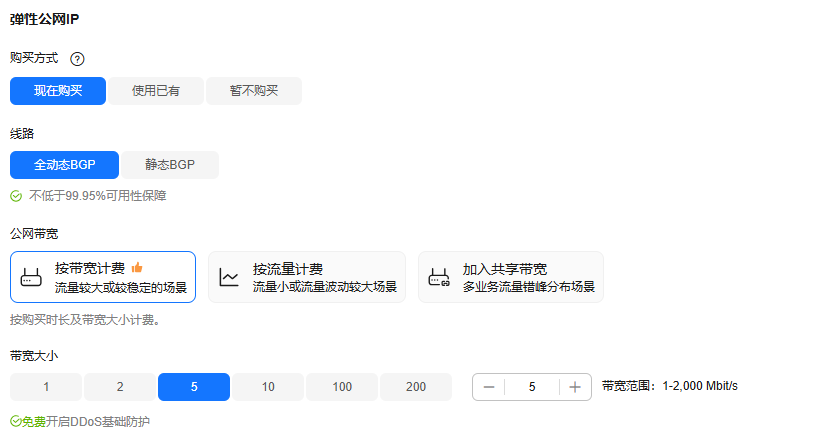Select the 5 bandwidth preset

point(194,387)
